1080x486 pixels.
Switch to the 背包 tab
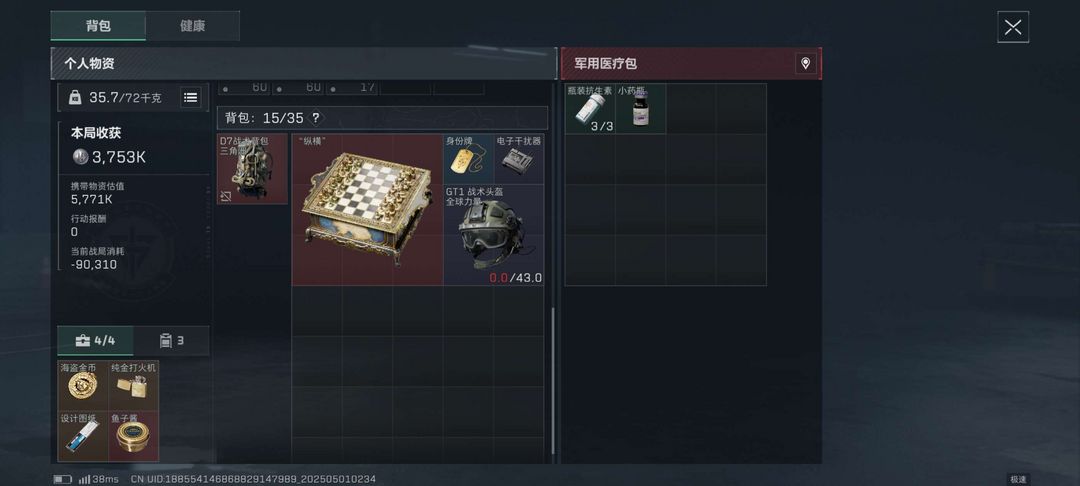point(98,26)
